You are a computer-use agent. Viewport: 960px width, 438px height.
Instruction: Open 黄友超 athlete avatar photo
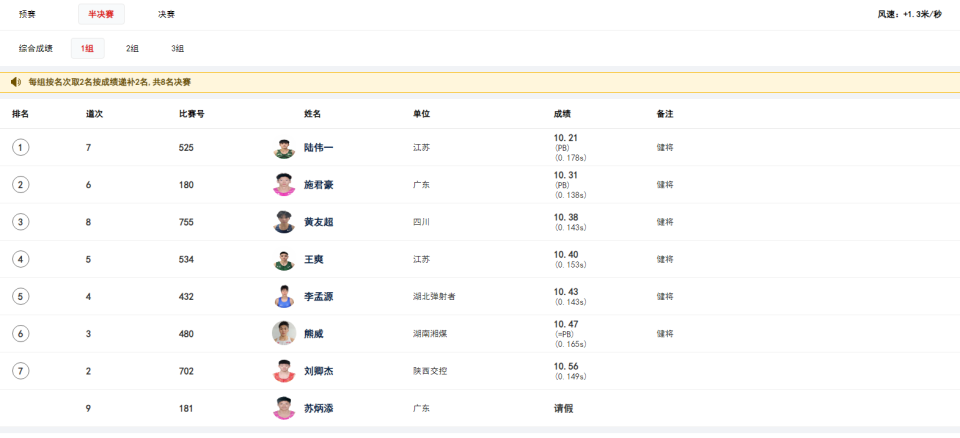pos(283,222)
